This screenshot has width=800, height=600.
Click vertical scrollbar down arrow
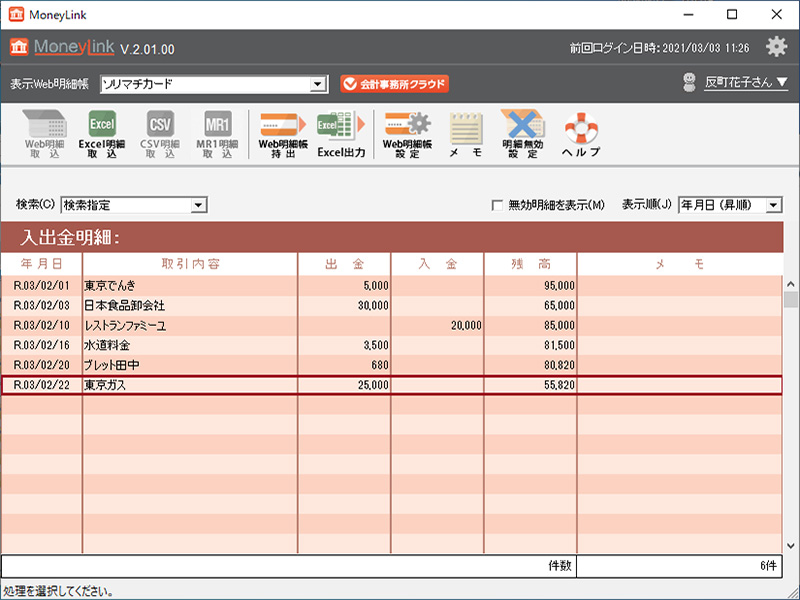coord(791,546)
